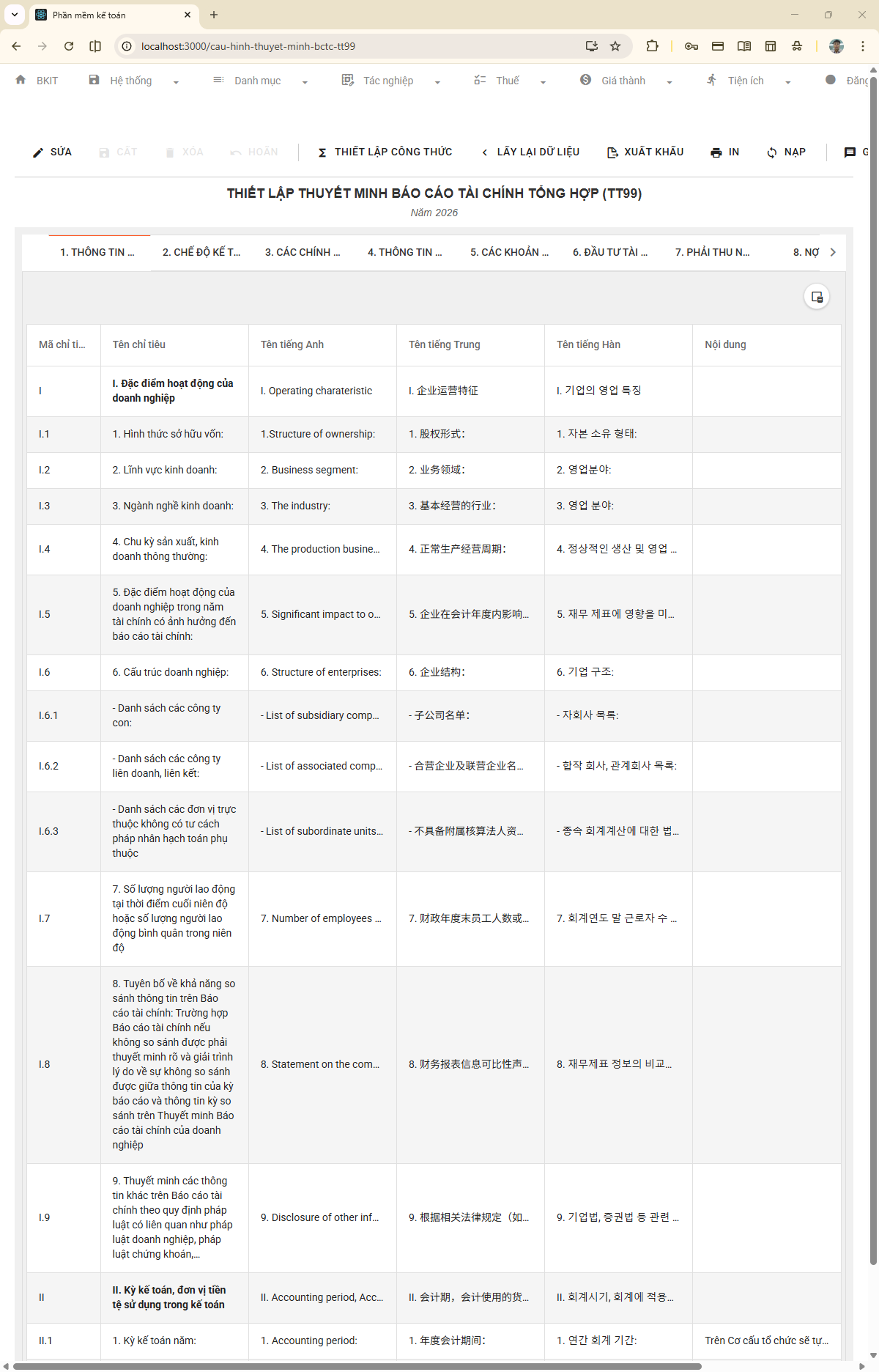
Task: Click the IN print button
Action: tap(724, 152)
